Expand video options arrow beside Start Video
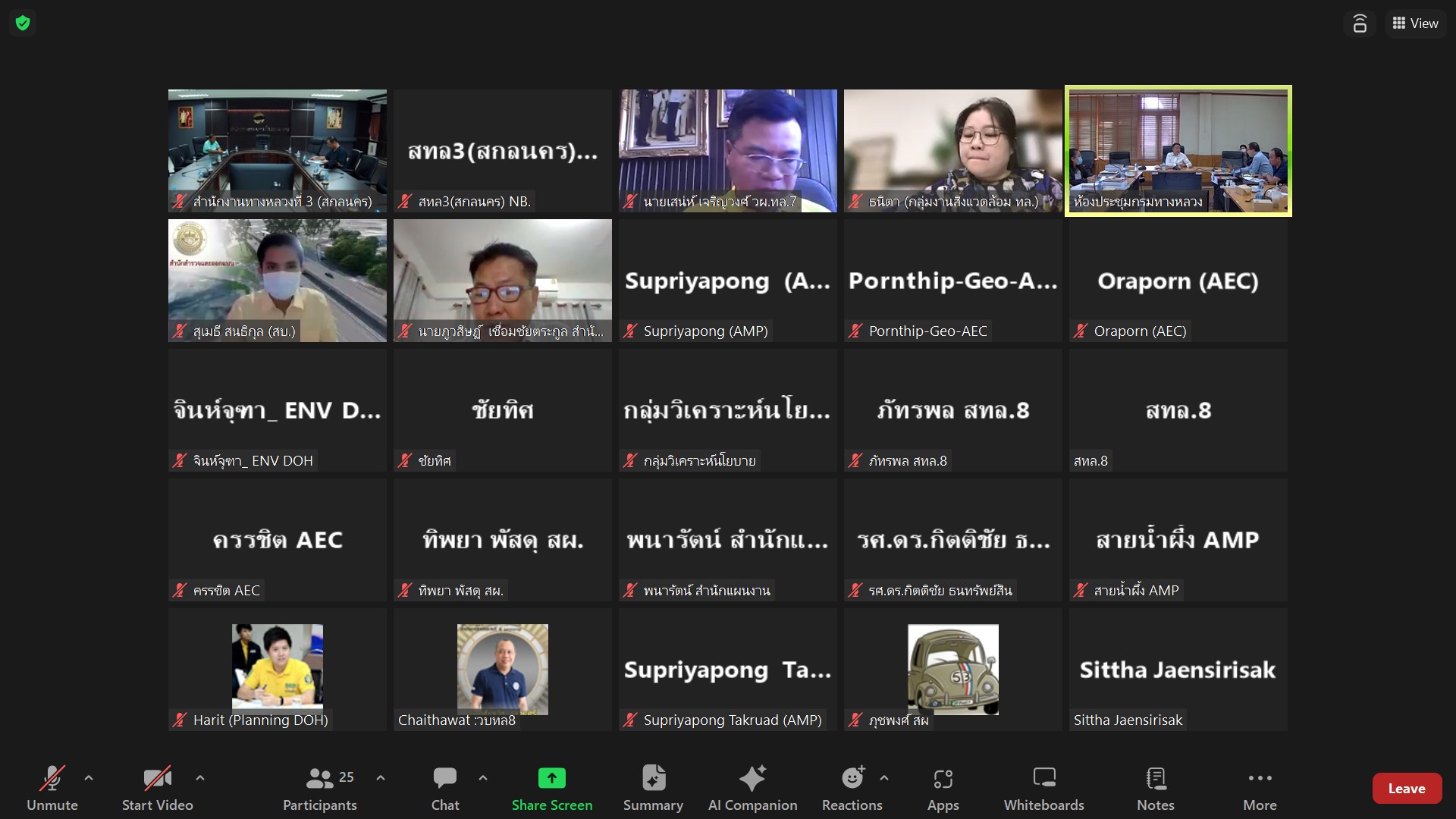Viewport: 1456px width, 819px height. pos(200,777)
